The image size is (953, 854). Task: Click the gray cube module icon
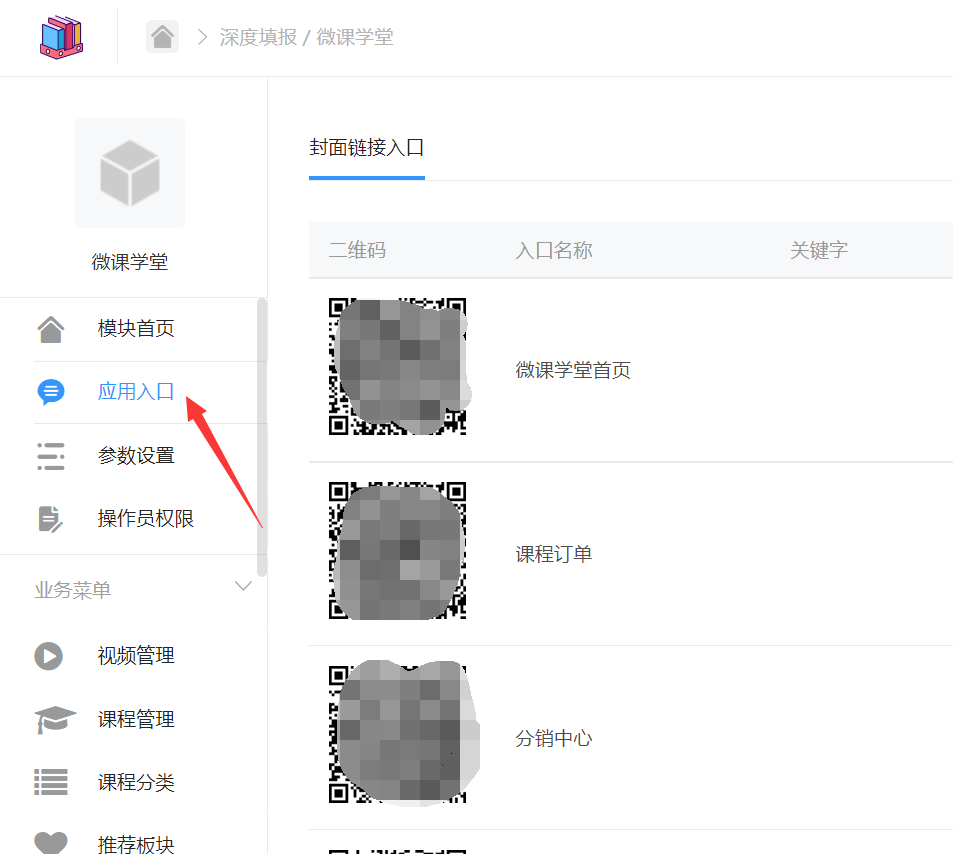coord(130,173)
